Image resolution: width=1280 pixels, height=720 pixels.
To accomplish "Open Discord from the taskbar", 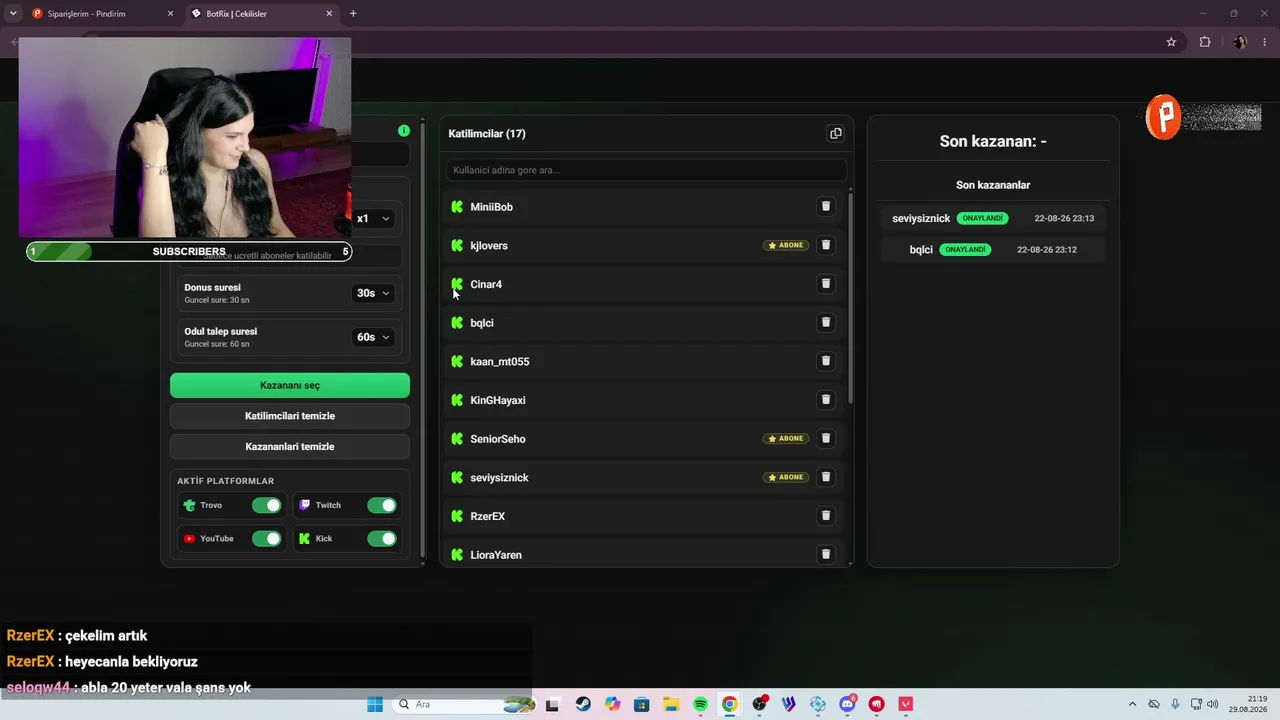I will click(848, 704).
